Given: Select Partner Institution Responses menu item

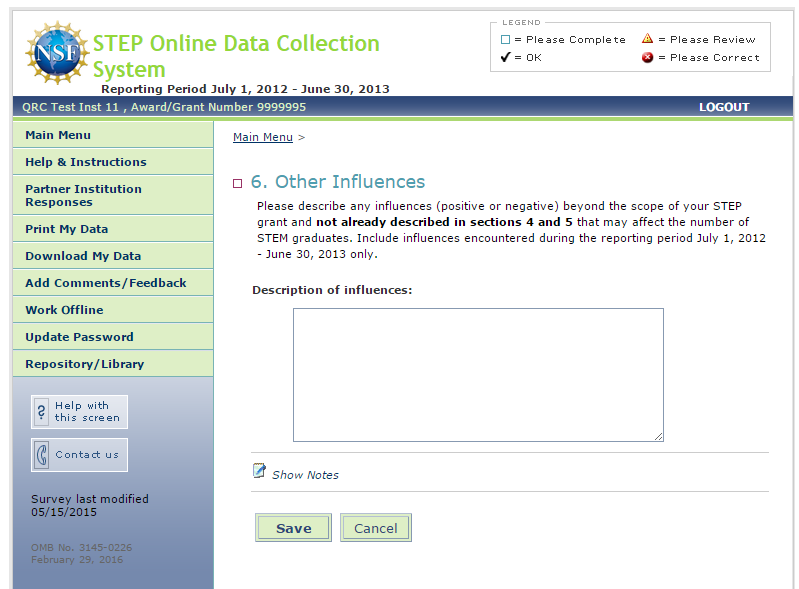Looking at the screenshot, I should click(113, 196).
